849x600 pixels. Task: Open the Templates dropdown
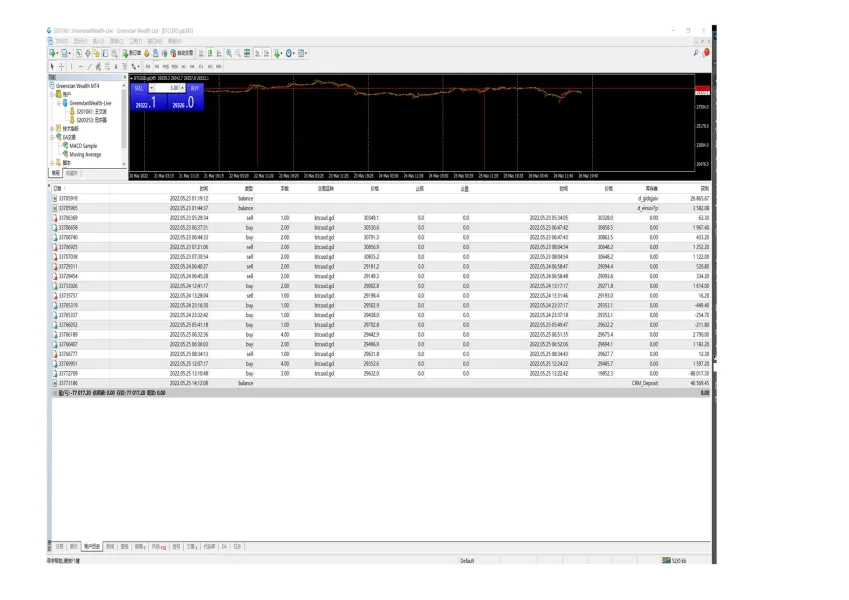coord(302,53)
